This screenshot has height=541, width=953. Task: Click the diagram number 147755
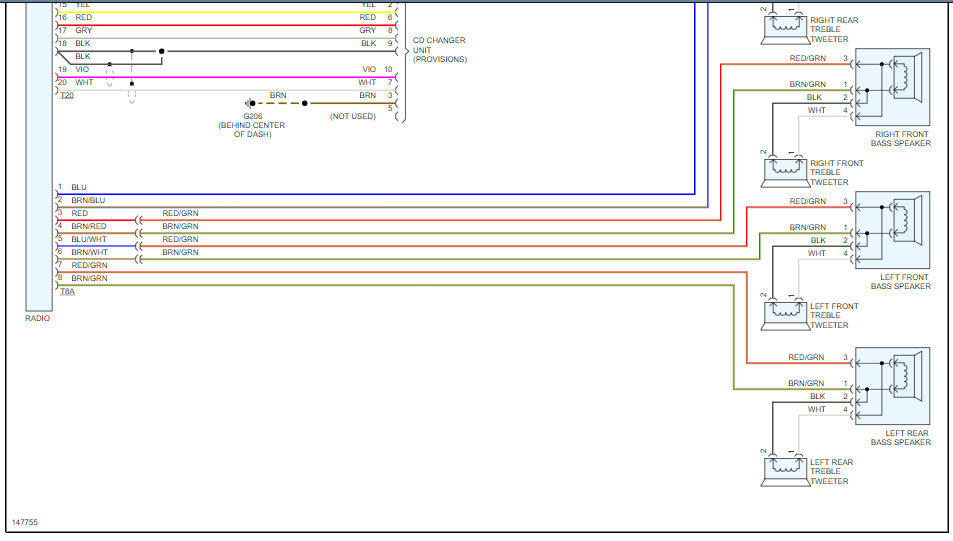[x=25, y=522]
